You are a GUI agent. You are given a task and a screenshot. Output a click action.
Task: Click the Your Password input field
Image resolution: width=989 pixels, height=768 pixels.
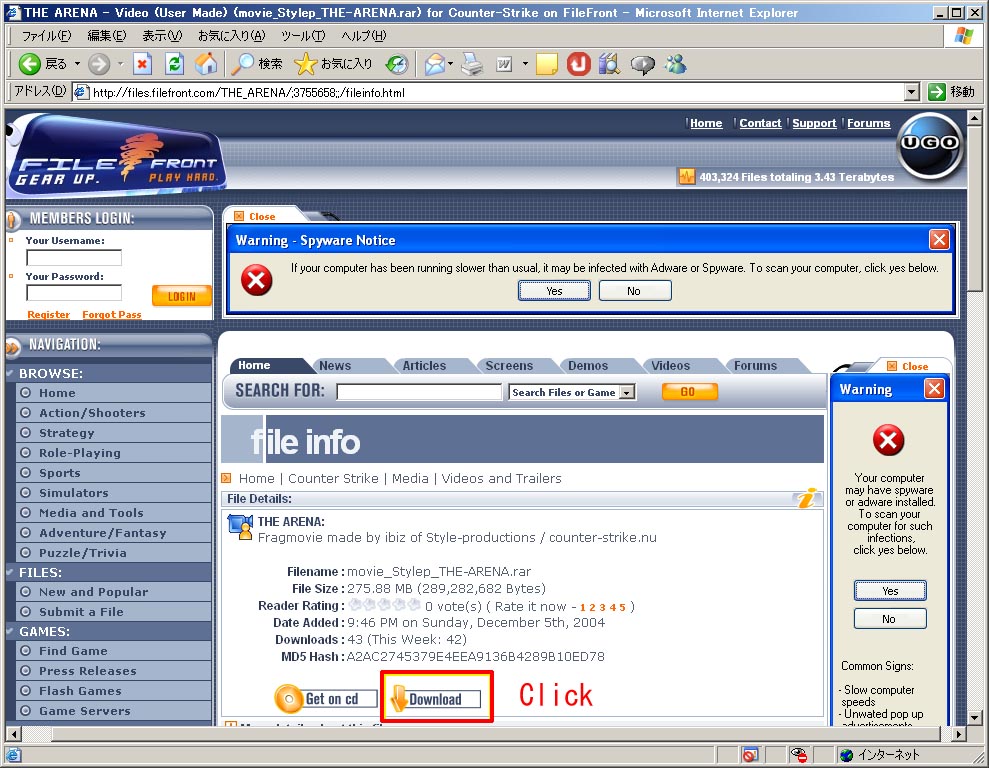click(74, 293)
